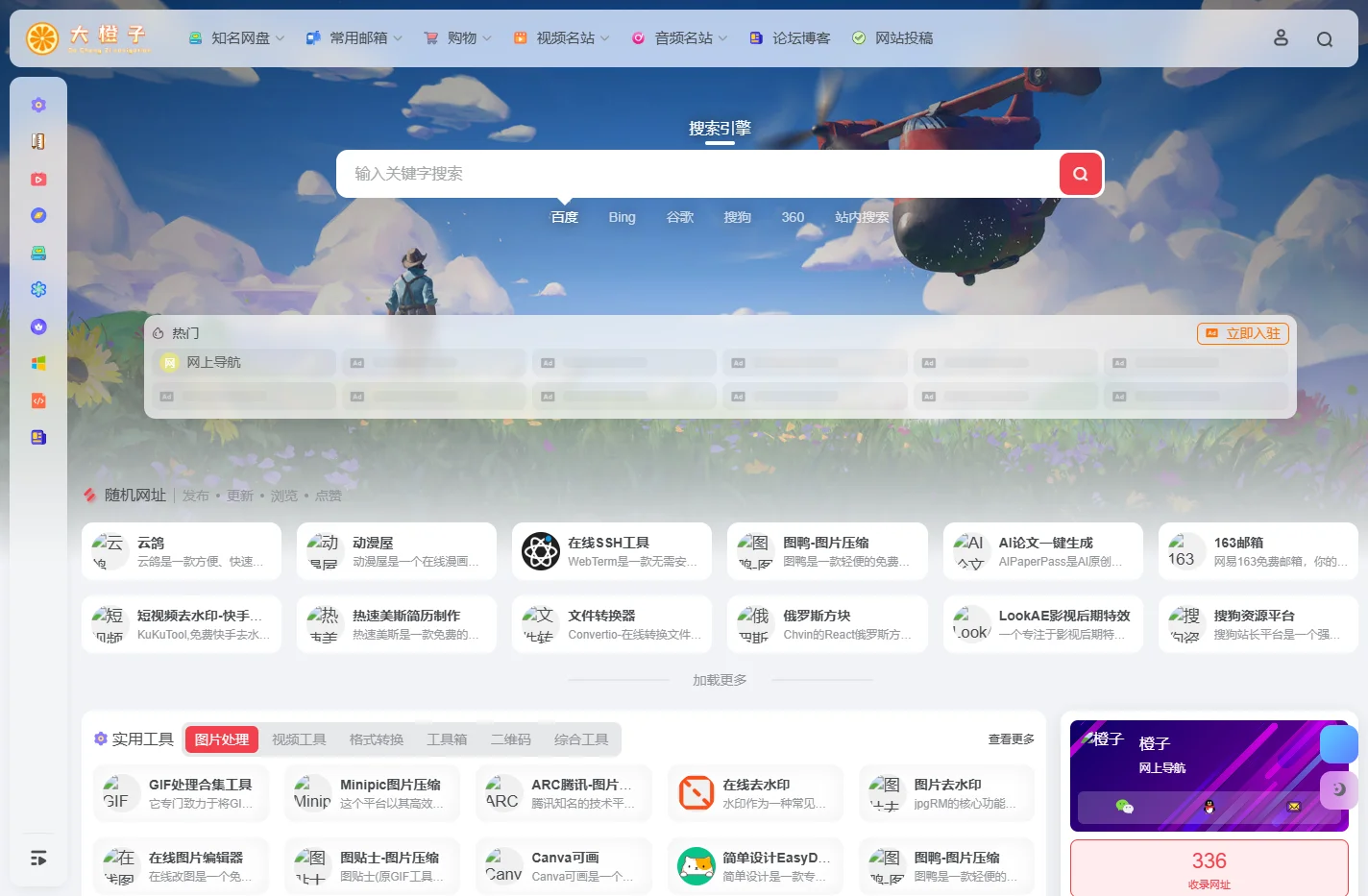Select Bing search engine
1368x896 pixels.
[623, 217]
